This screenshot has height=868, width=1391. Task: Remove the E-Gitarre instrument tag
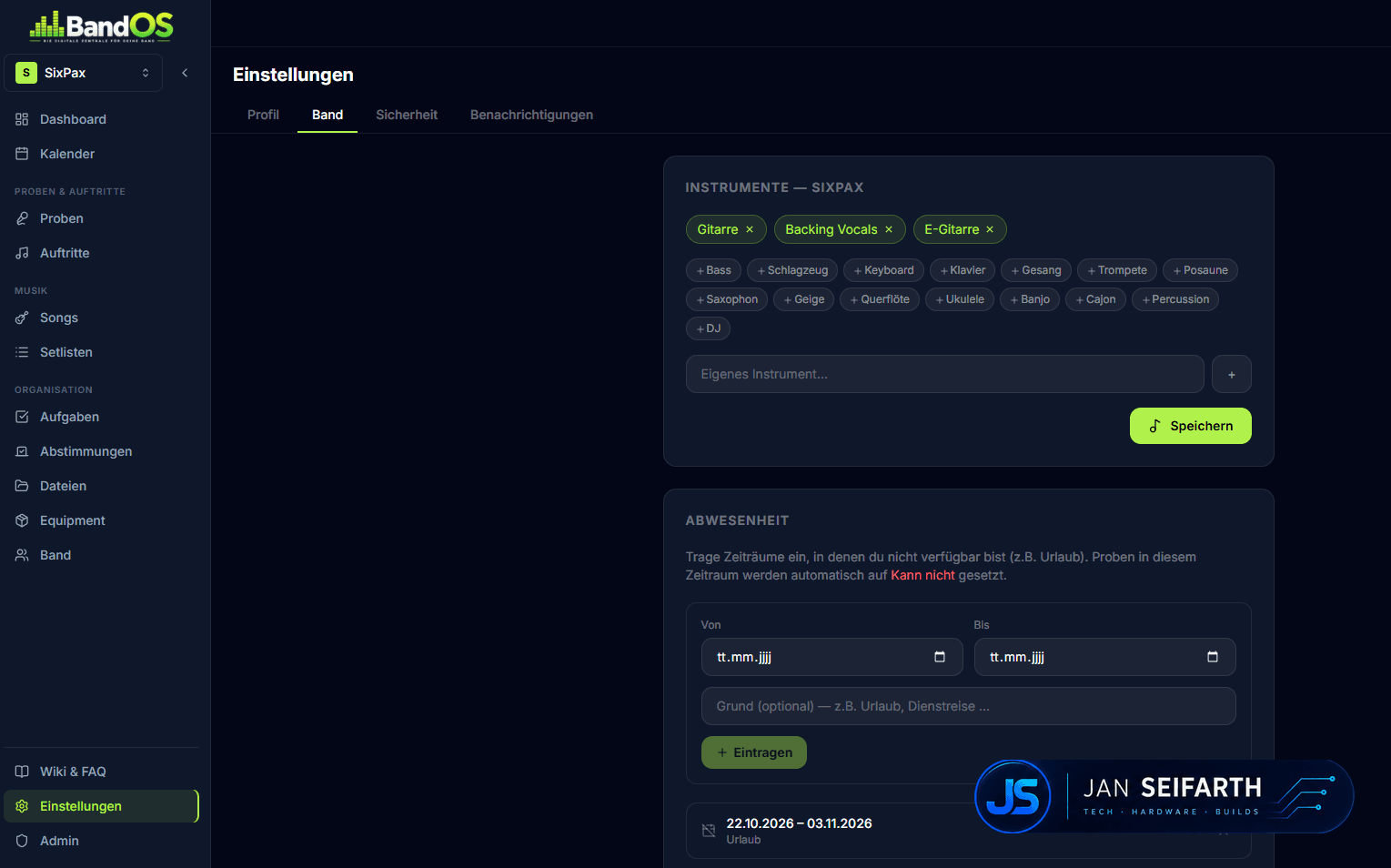990,229
